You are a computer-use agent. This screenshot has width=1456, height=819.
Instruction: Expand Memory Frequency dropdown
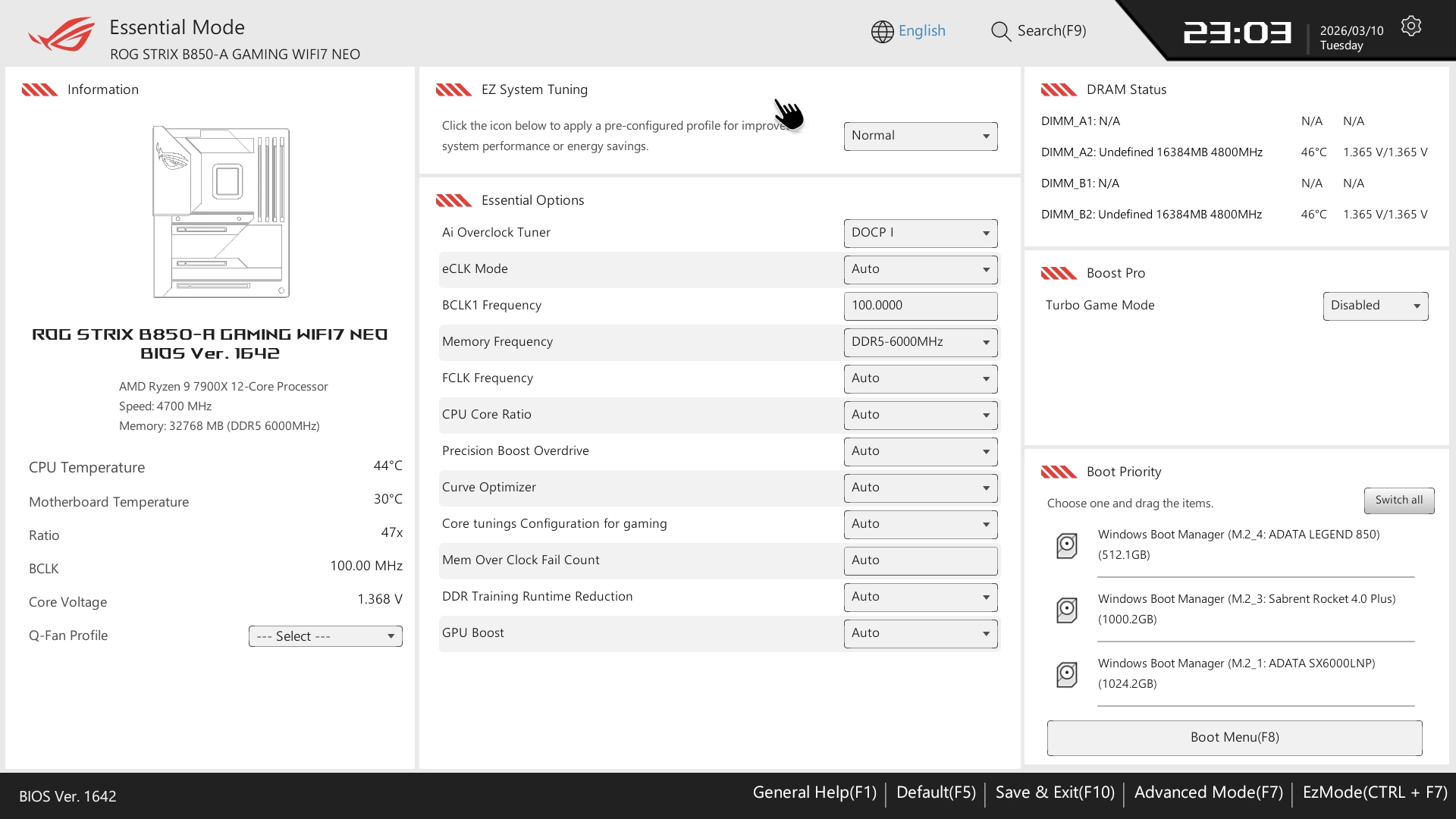920,342
